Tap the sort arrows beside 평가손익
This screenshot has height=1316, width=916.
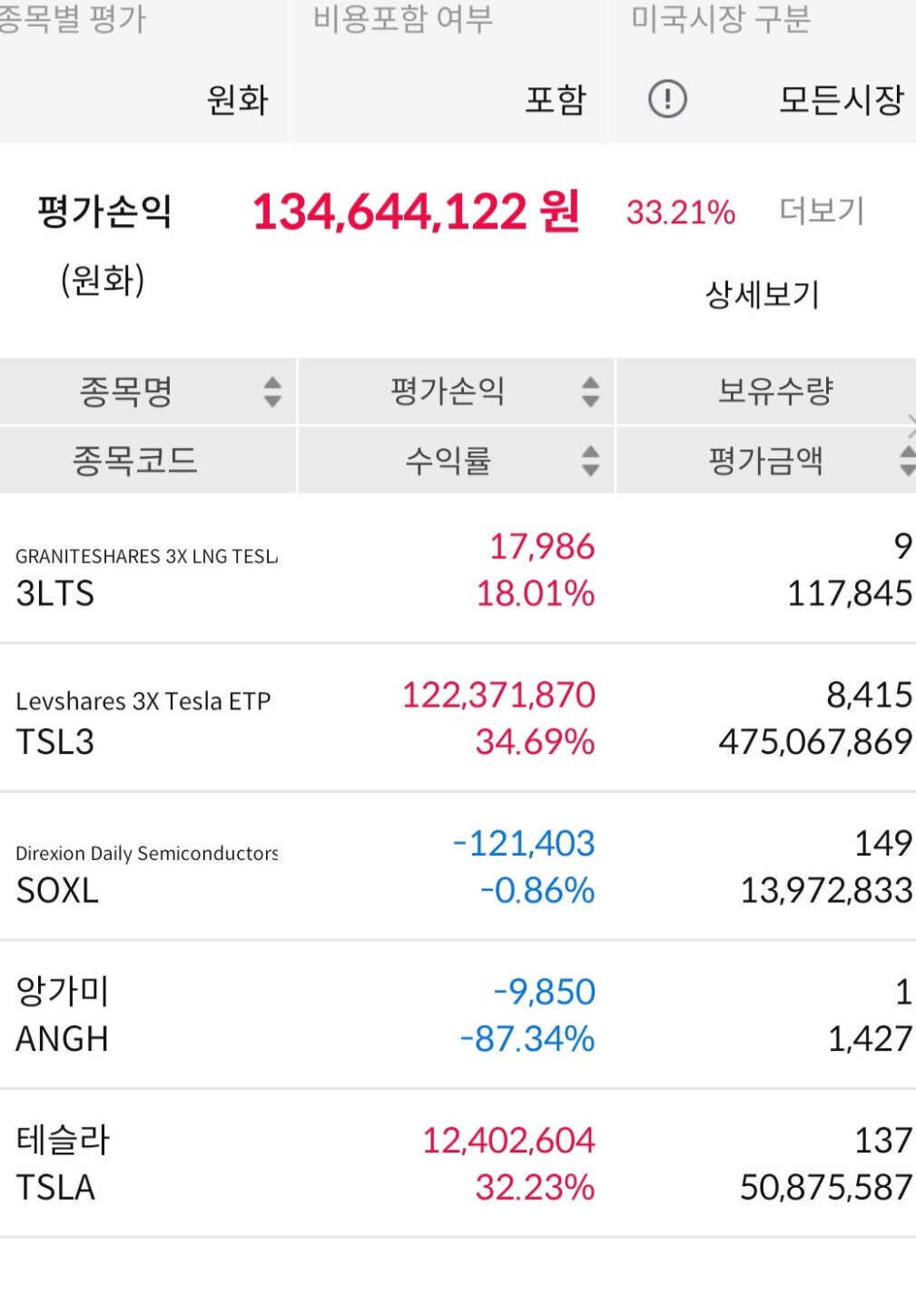[590, 392]
